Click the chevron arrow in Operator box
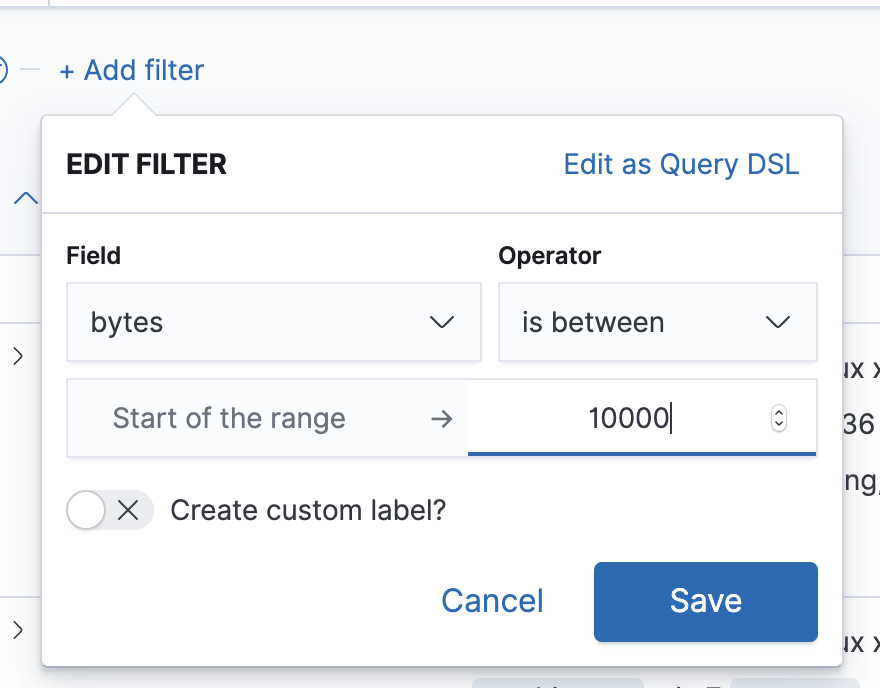Screen dimensions: 880x688 pyautogui.click(x=777, y=322)
